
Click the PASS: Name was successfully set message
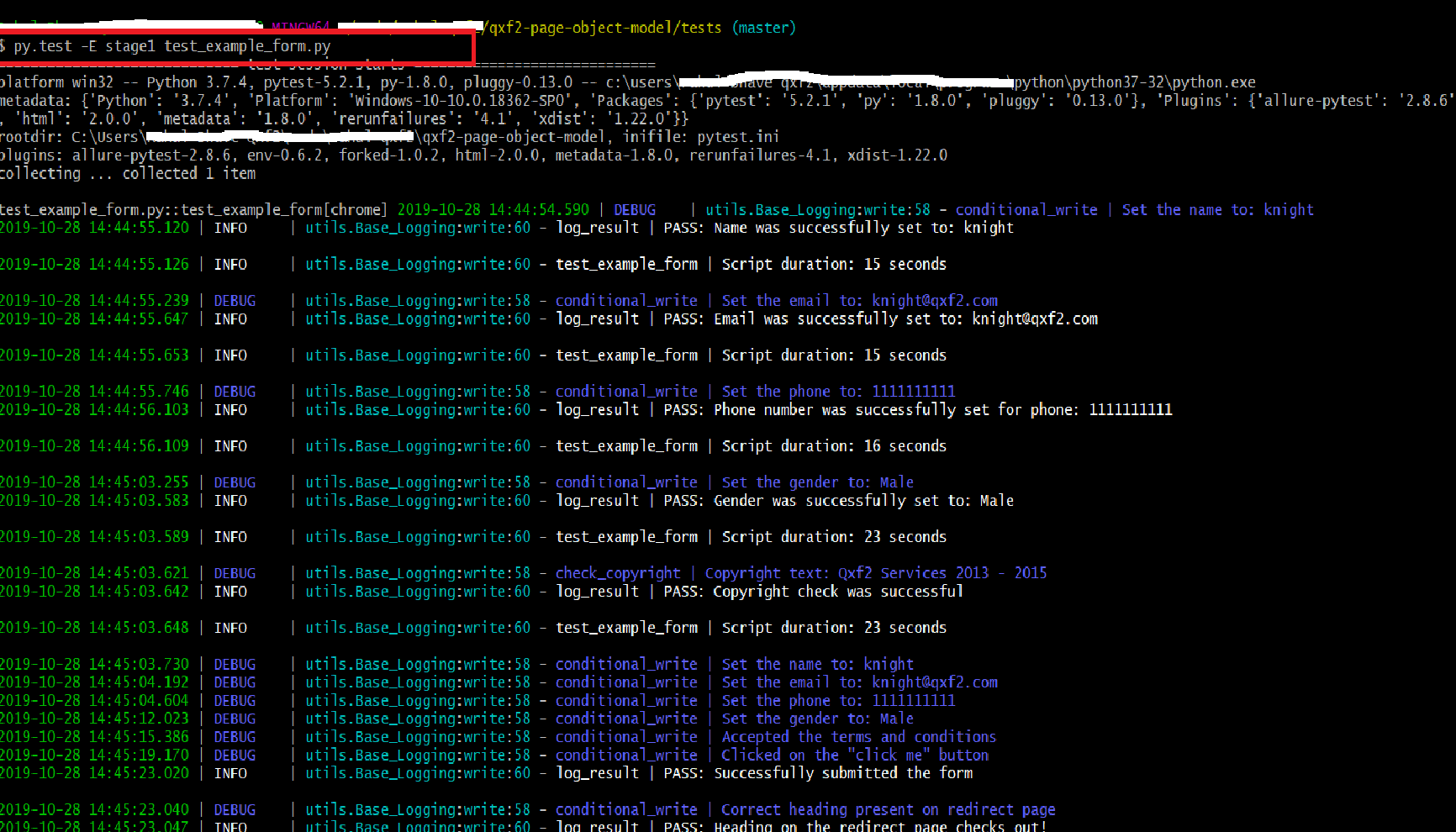841,227
